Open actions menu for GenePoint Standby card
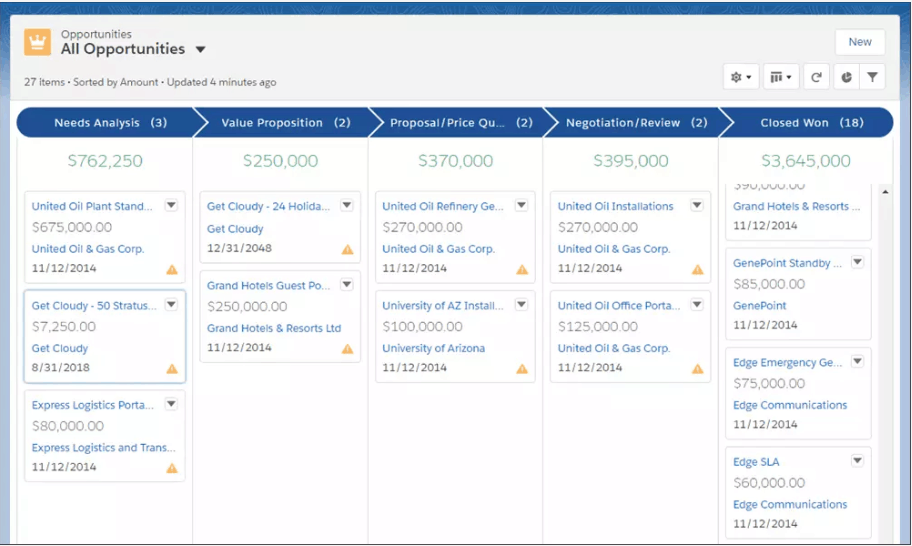The image size is (912, 546). [x=857, y=262]
